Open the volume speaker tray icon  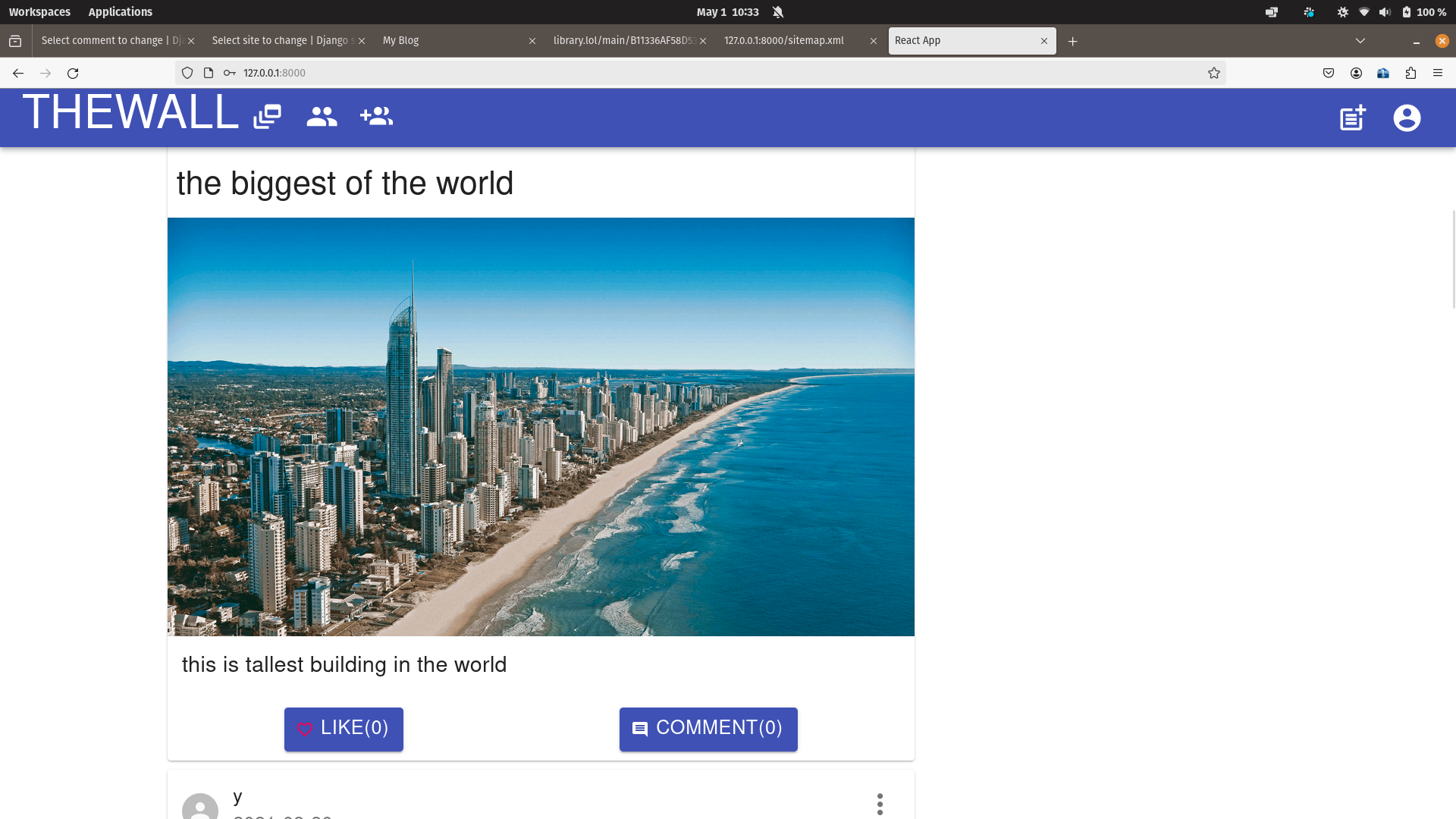pyautogui.click(x=1385, y=12)
